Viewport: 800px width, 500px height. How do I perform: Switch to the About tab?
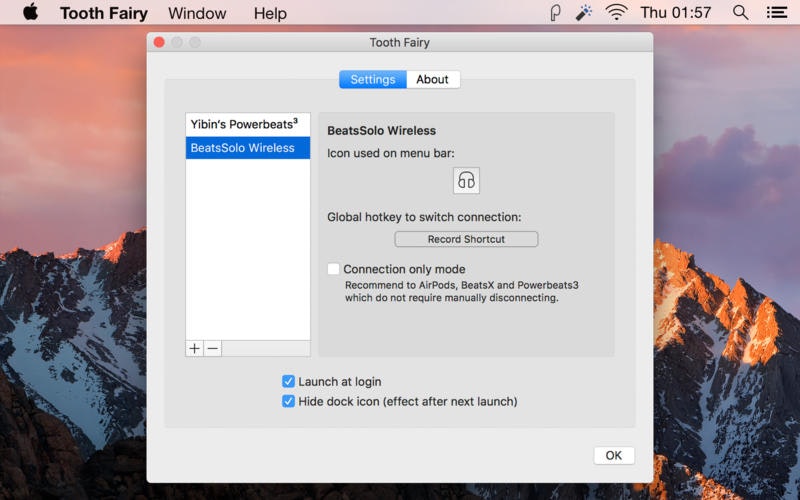pyautogui.click(x=433, y=80)
